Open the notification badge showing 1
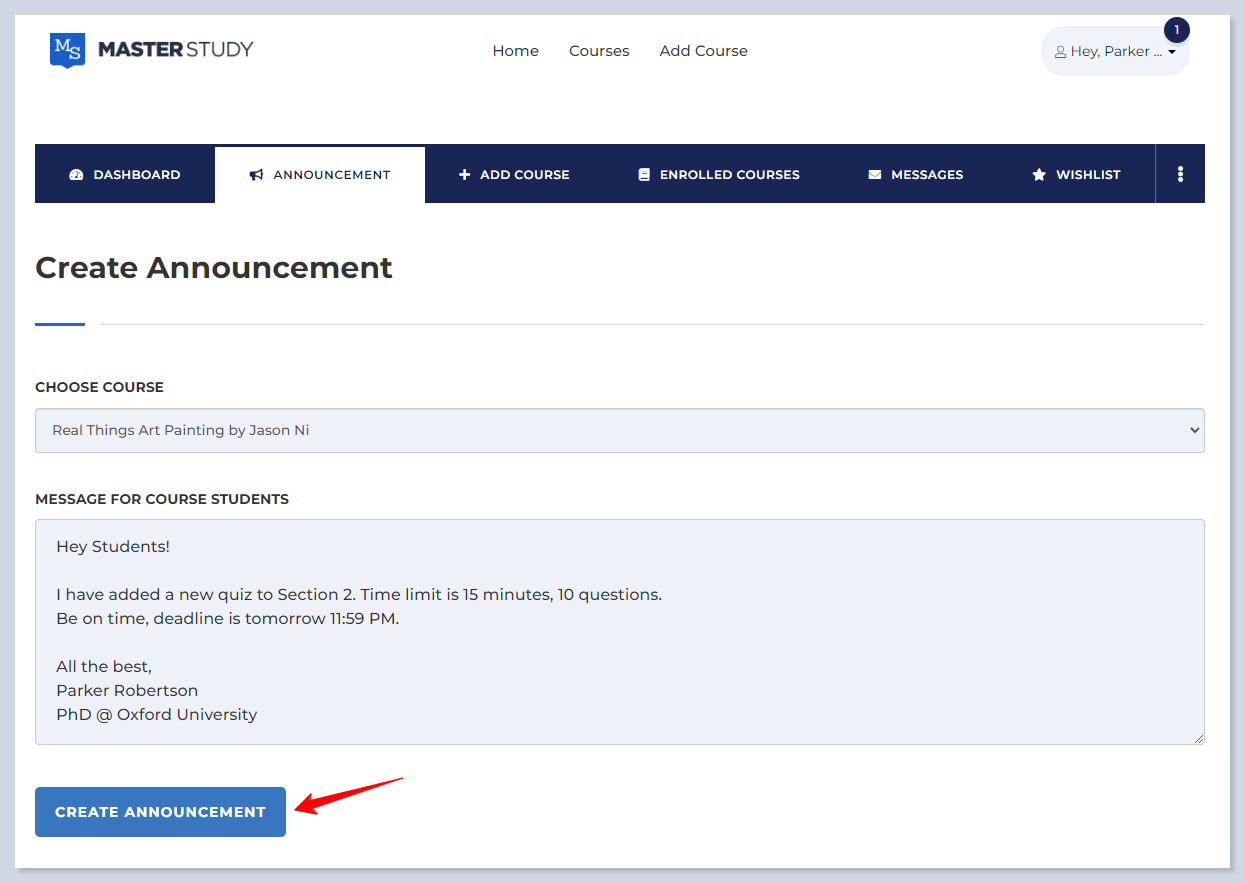Image resolution: width=1245 pixels, height=883 pixels. pyautogui.click(x=1176, y=30)
